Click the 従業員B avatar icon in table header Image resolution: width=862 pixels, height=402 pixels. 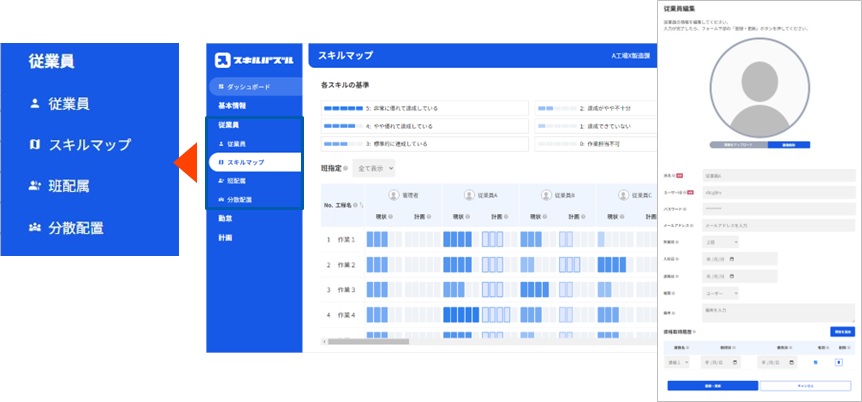[546, 195]
